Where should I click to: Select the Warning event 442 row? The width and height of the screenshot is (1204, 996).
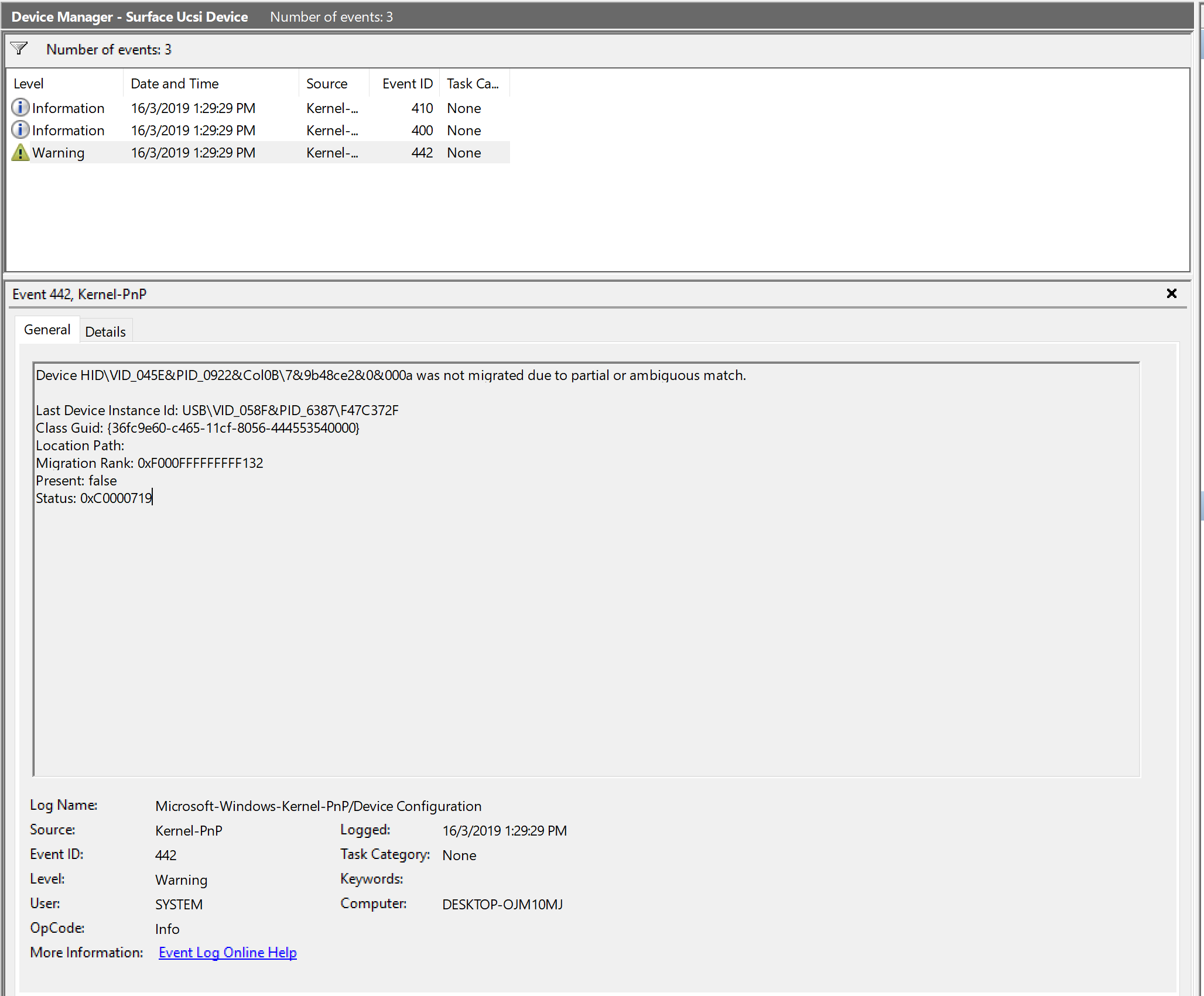point(193,153)
